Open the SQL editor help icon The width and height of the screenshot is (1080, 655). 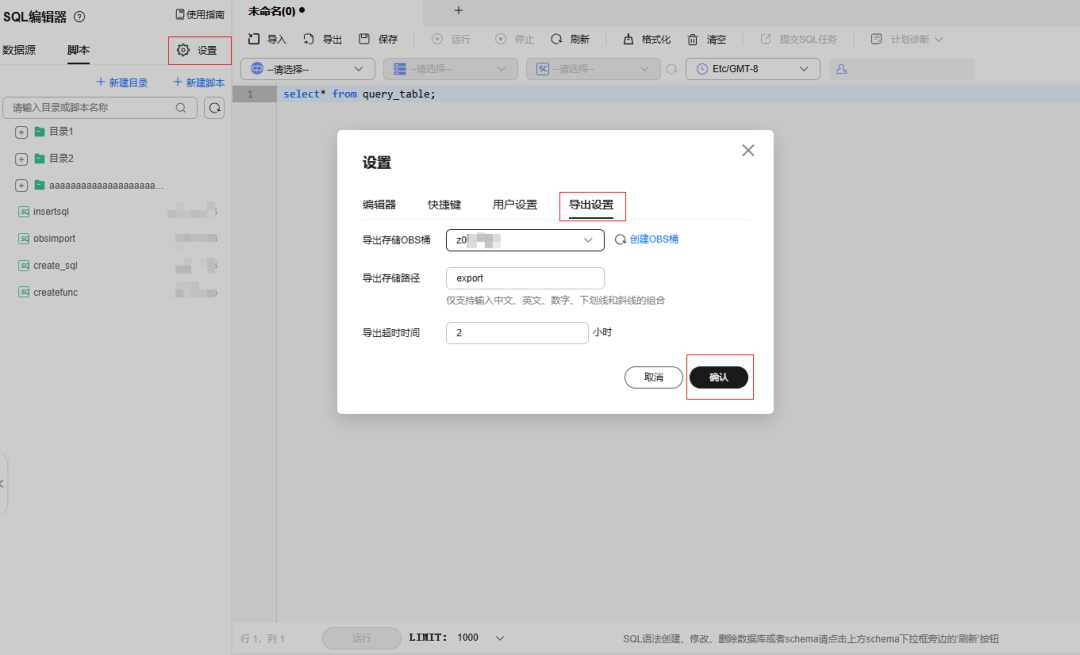(x=79, y=17)
